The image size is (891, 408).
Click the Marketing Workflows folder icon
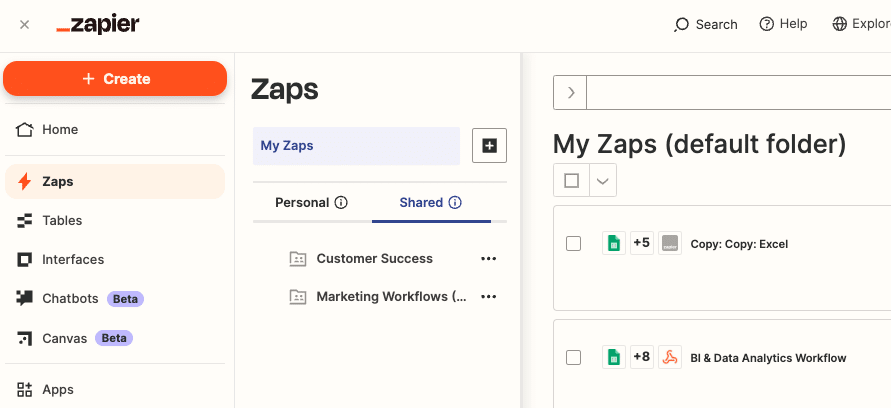click(298, 297)
